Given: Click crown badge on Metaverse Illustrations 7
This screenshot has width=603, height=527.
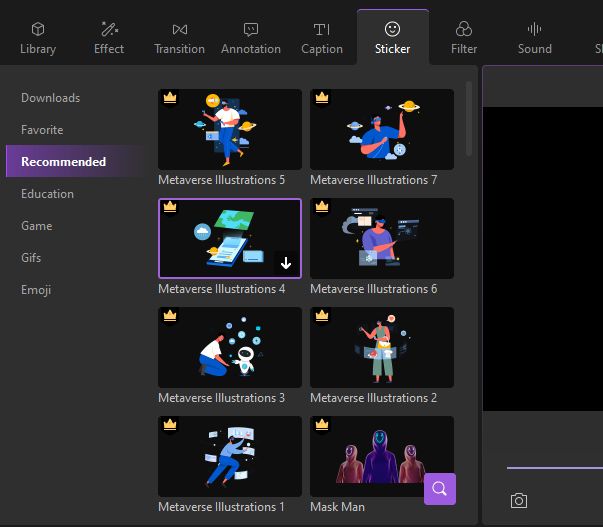Looking at the screenshot, I should [x=322, y=97].
